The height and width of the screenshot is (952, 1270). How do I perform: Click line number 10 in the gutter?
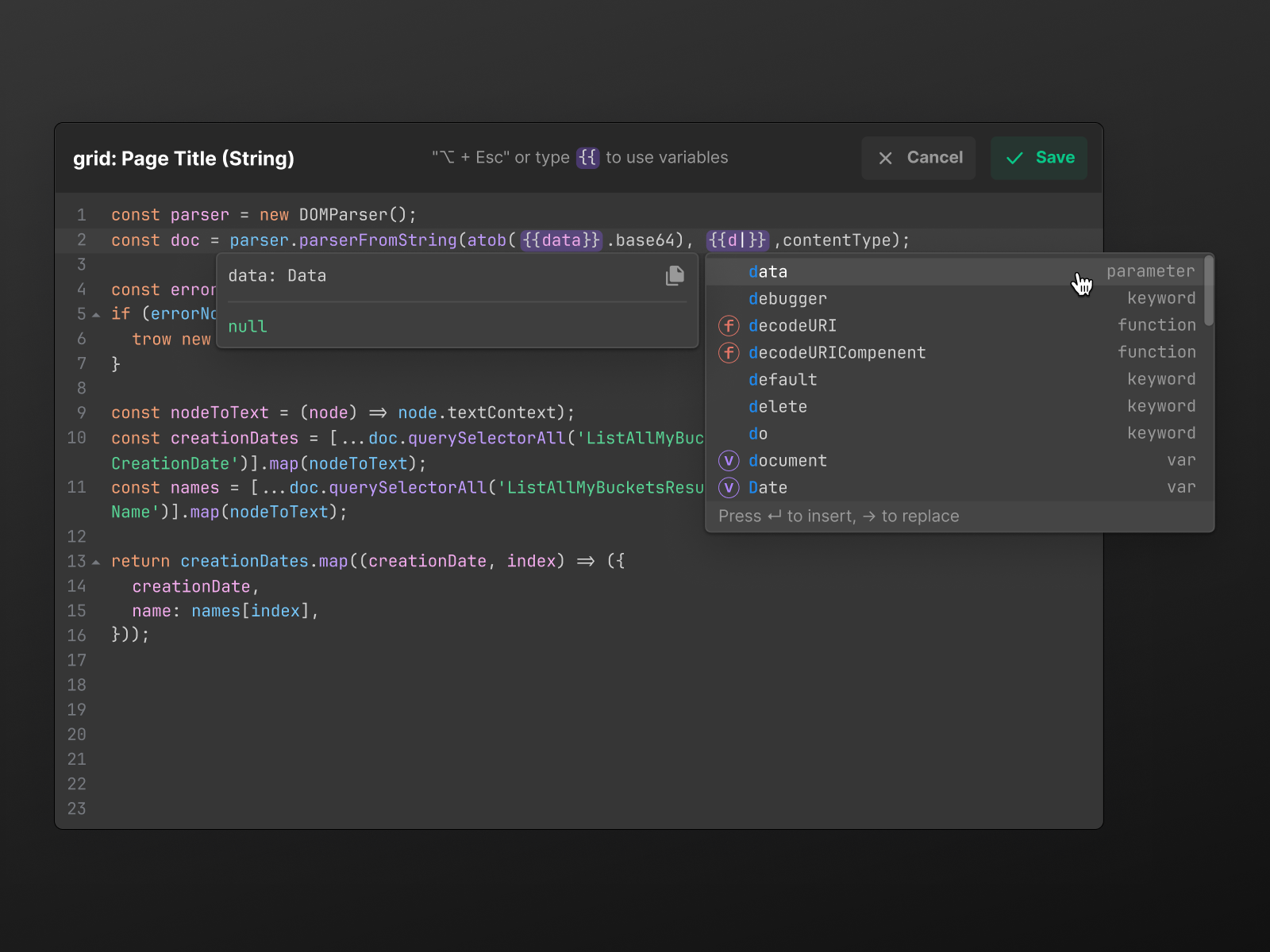77,438
